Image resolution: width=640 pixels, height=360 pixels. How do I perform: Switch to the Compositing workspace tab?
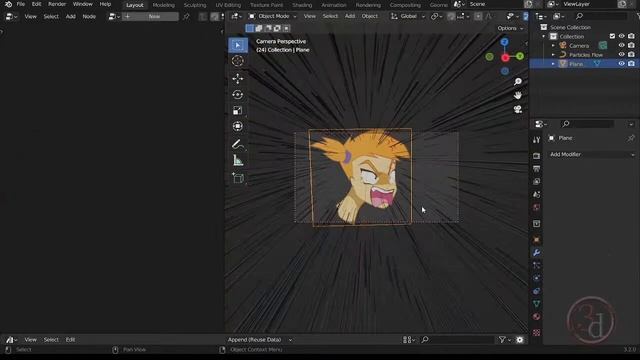(x=405, y=5)
